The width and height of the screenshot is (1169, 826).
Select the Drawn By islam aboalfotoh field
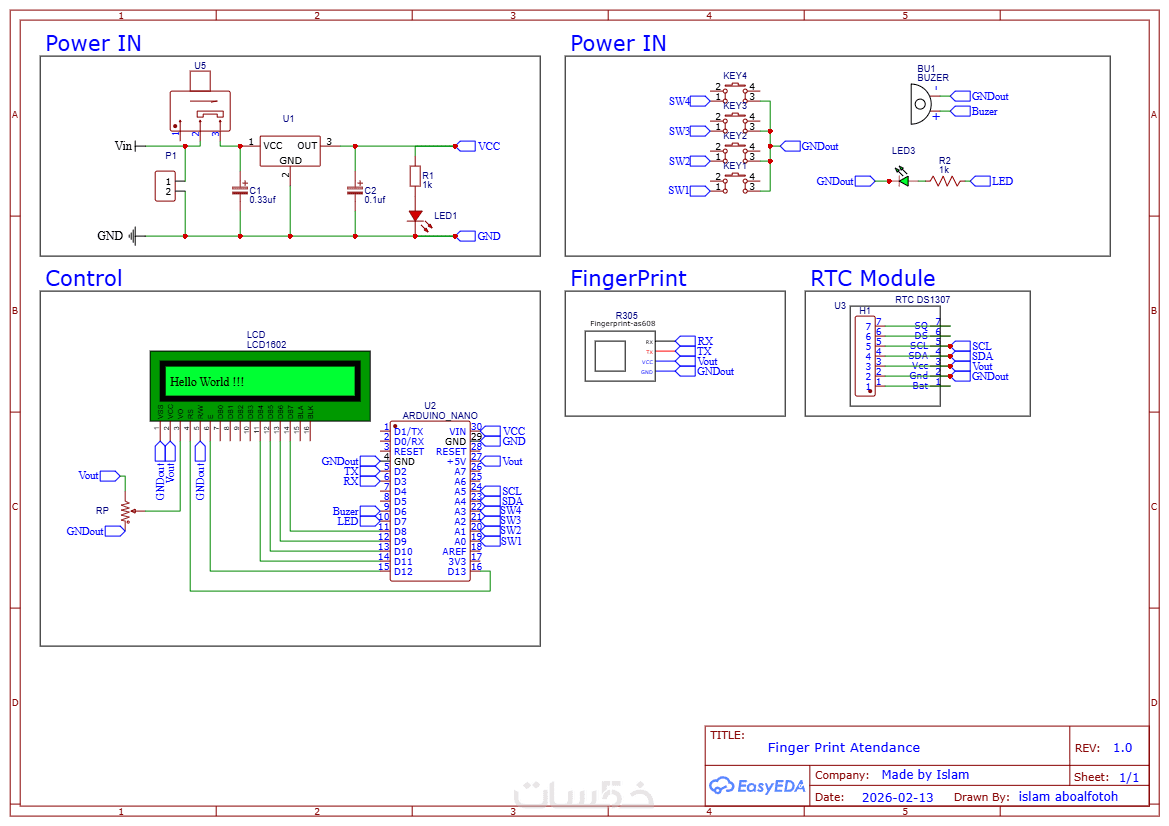point(1036,797)
